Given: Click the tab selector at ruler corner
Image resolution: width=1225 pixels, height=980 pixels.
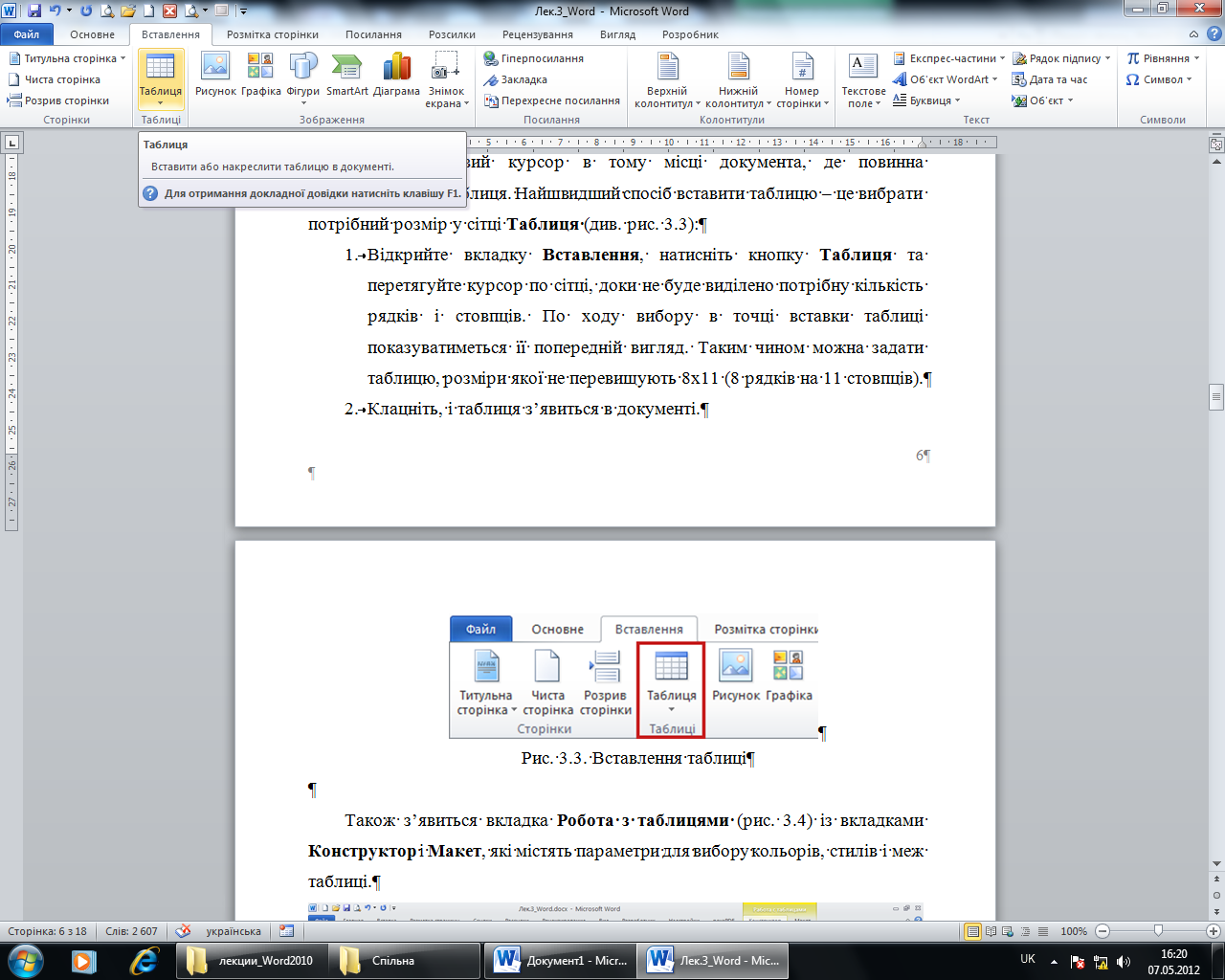Looking at the screenshot, I should click(11, 144).
